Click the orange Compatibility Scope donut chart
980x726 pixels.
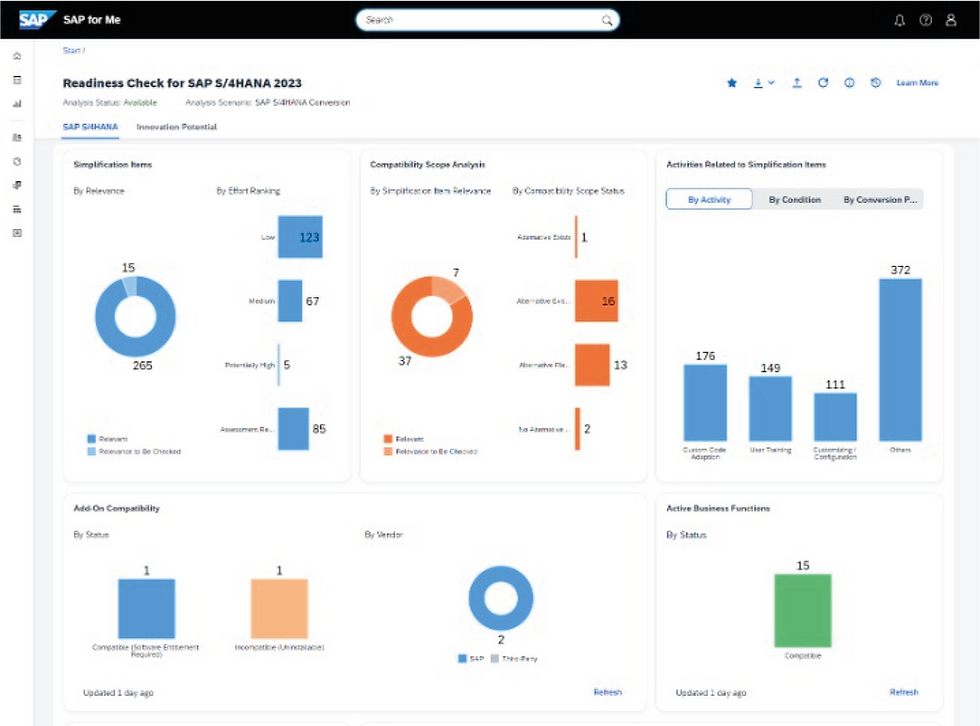click(432, 316)
